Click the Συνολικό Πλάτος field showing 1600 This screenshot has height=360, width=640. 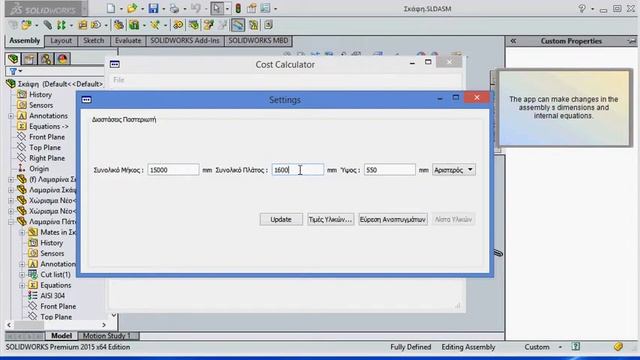(x=298, y=170)
